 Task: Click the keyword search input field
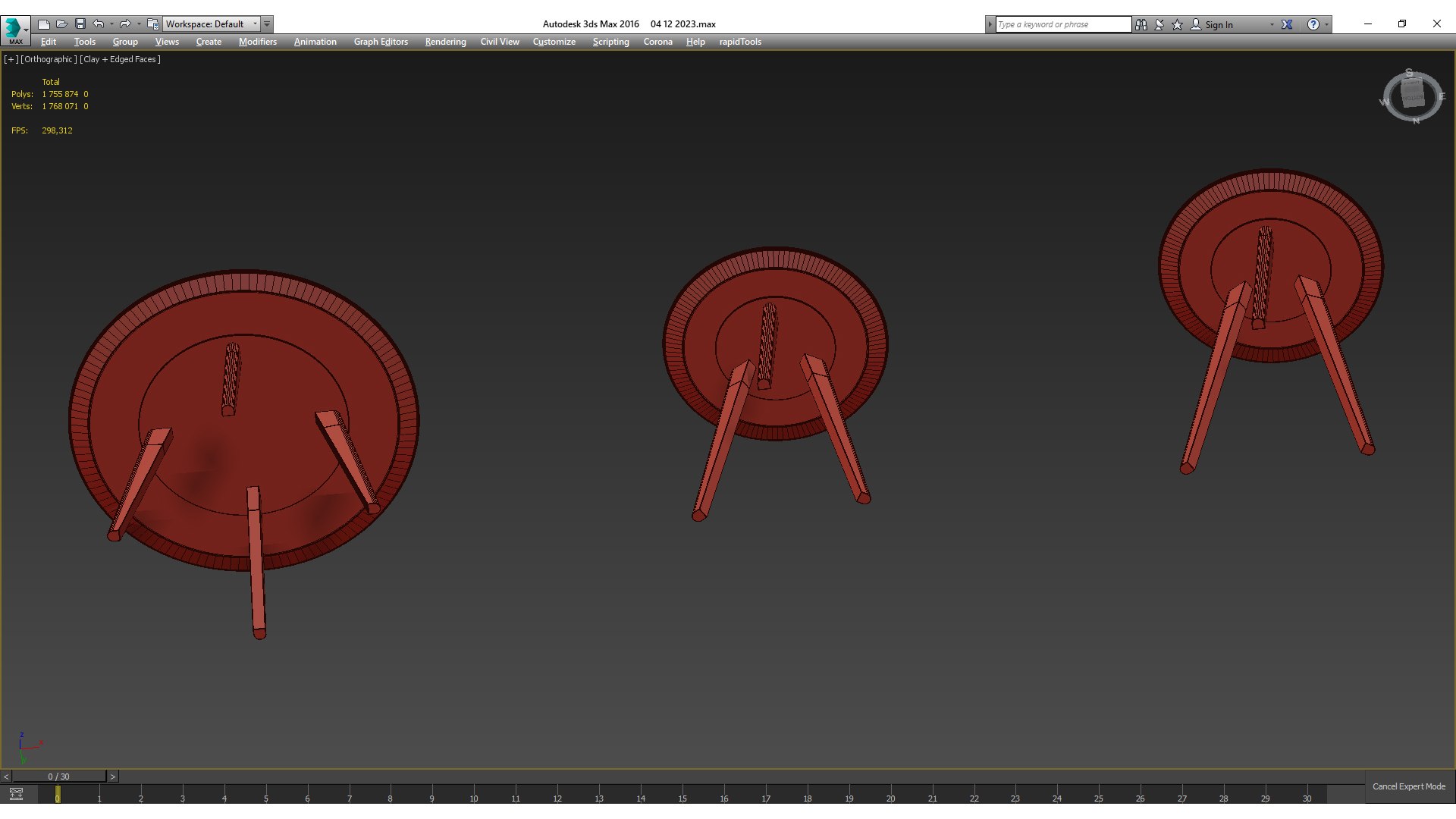[x=1062, y=24]
